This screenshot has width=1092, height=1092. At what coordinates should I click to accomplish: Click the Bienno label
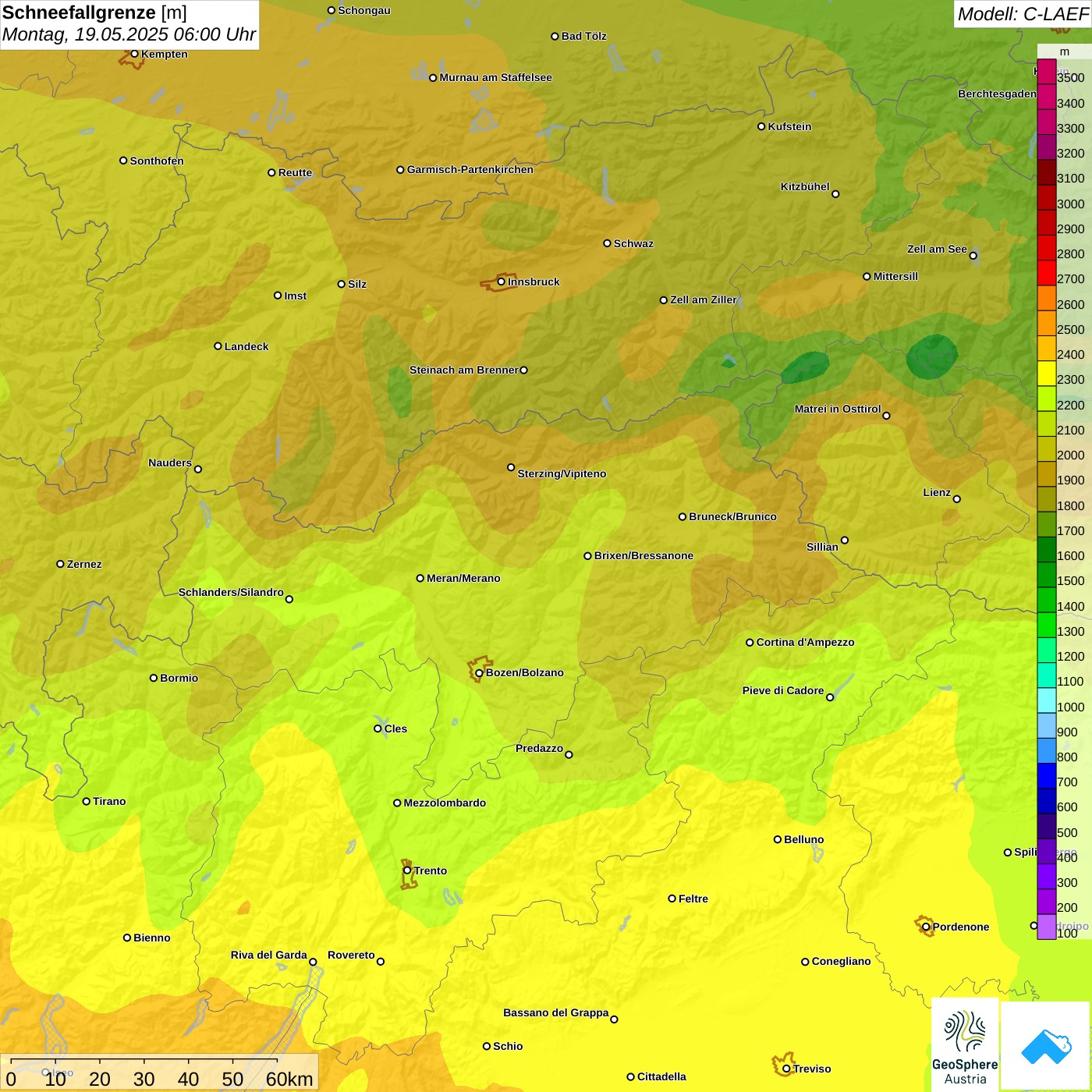[151, 938]
